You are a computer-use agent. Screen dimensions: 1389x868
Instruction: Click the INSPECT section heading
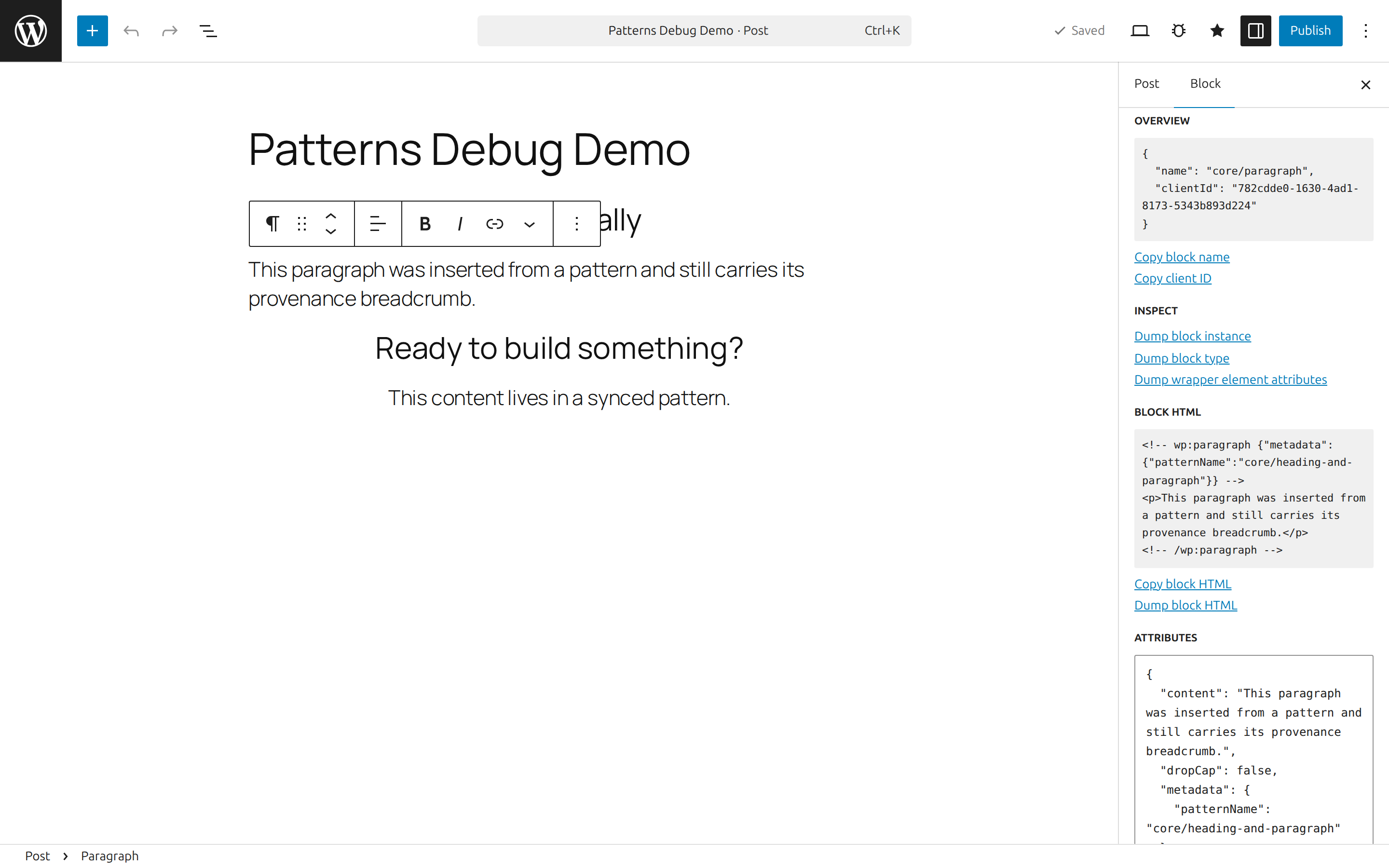[1156, 311]
